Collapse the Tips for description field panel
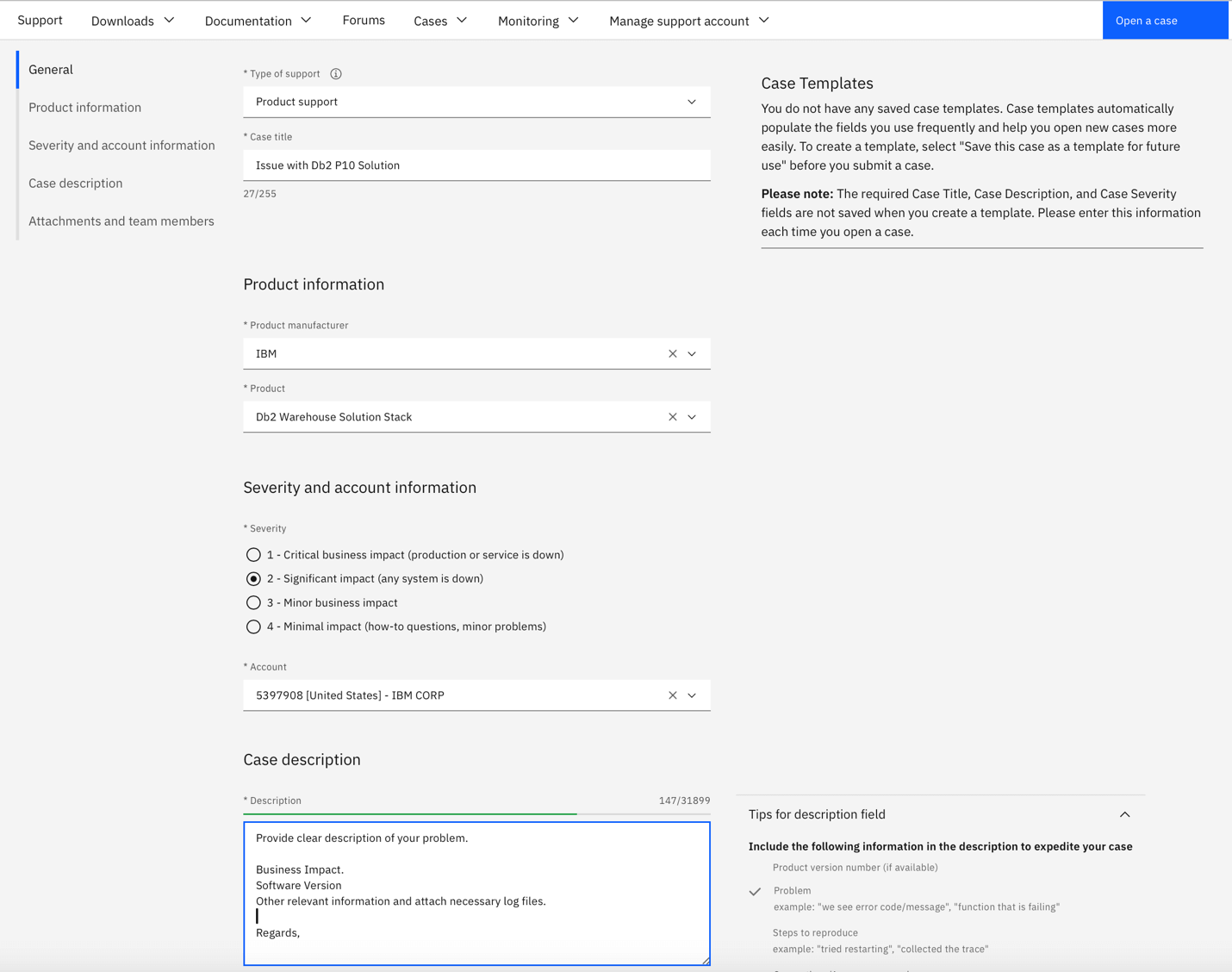1232x972 pixels. (x=1124, y=814)
